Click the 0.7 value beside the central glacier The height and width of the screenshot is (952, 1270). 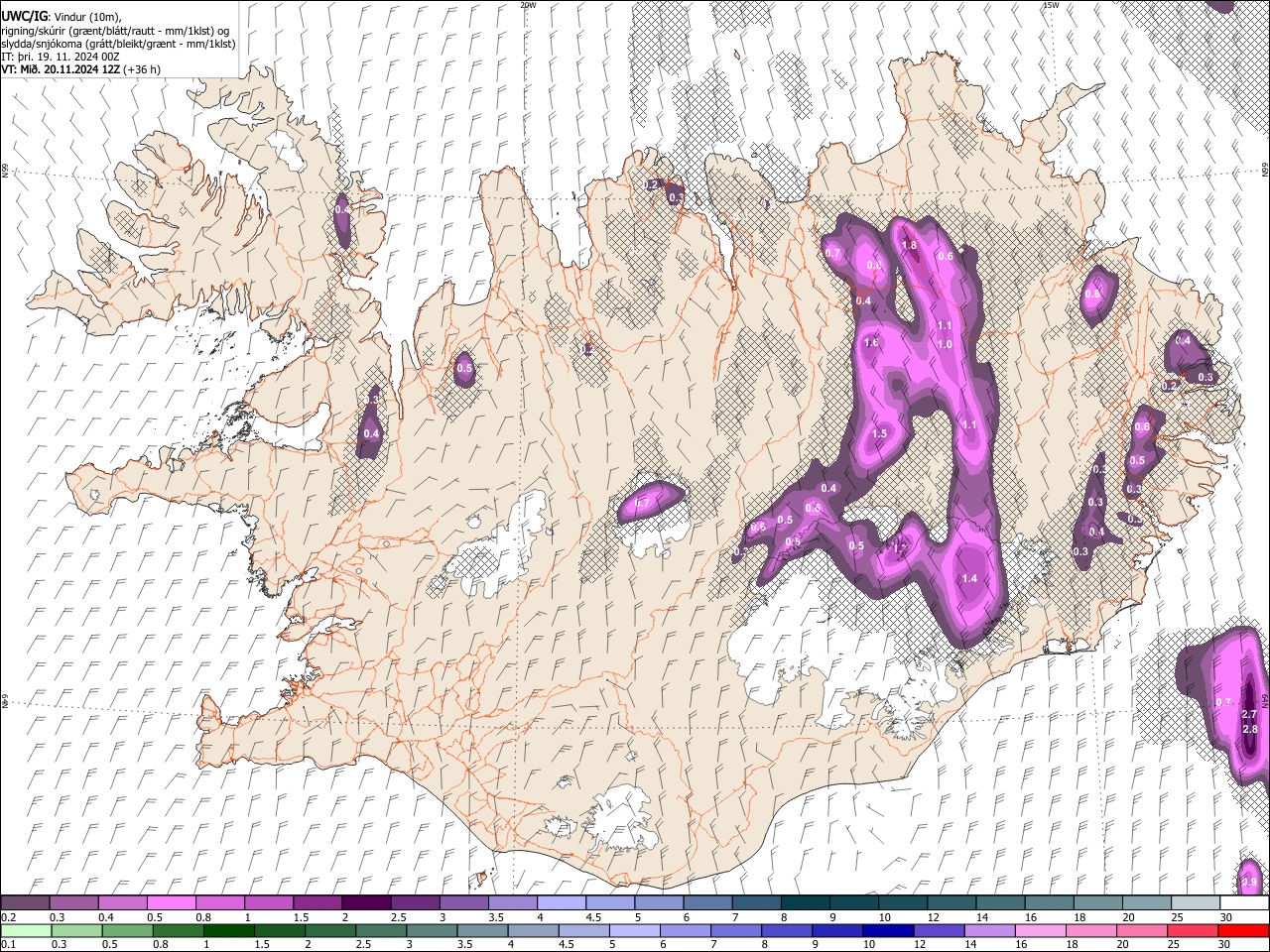[x=641, y=504]
